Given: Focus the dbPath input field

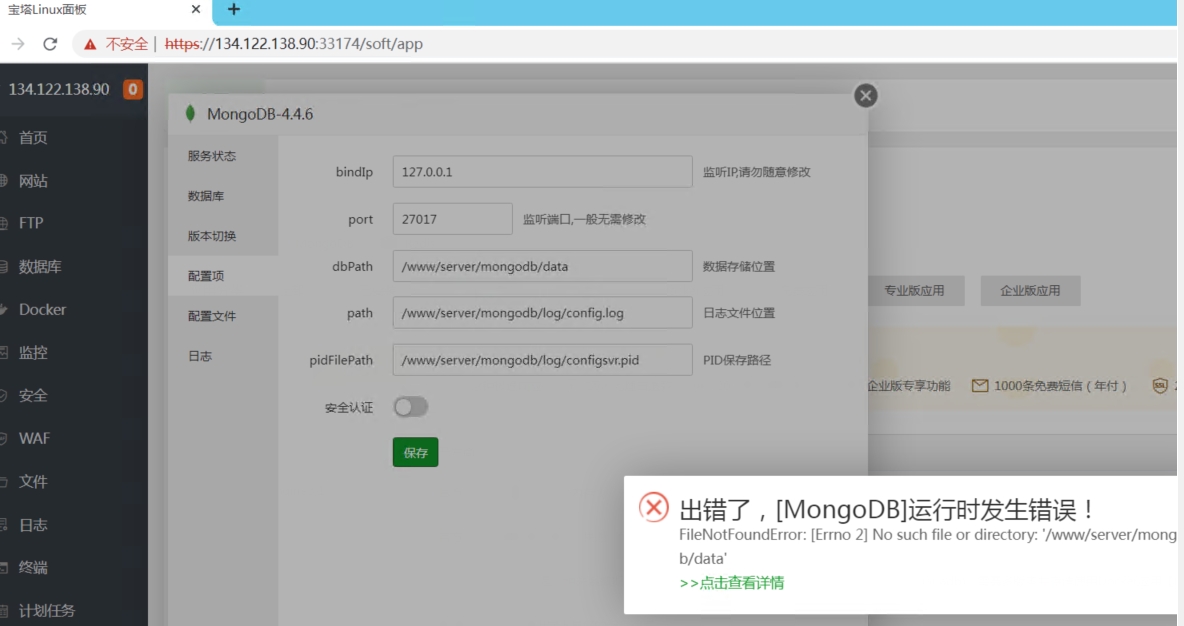Looking at the screenshot, I should click(x=542, y=266).
